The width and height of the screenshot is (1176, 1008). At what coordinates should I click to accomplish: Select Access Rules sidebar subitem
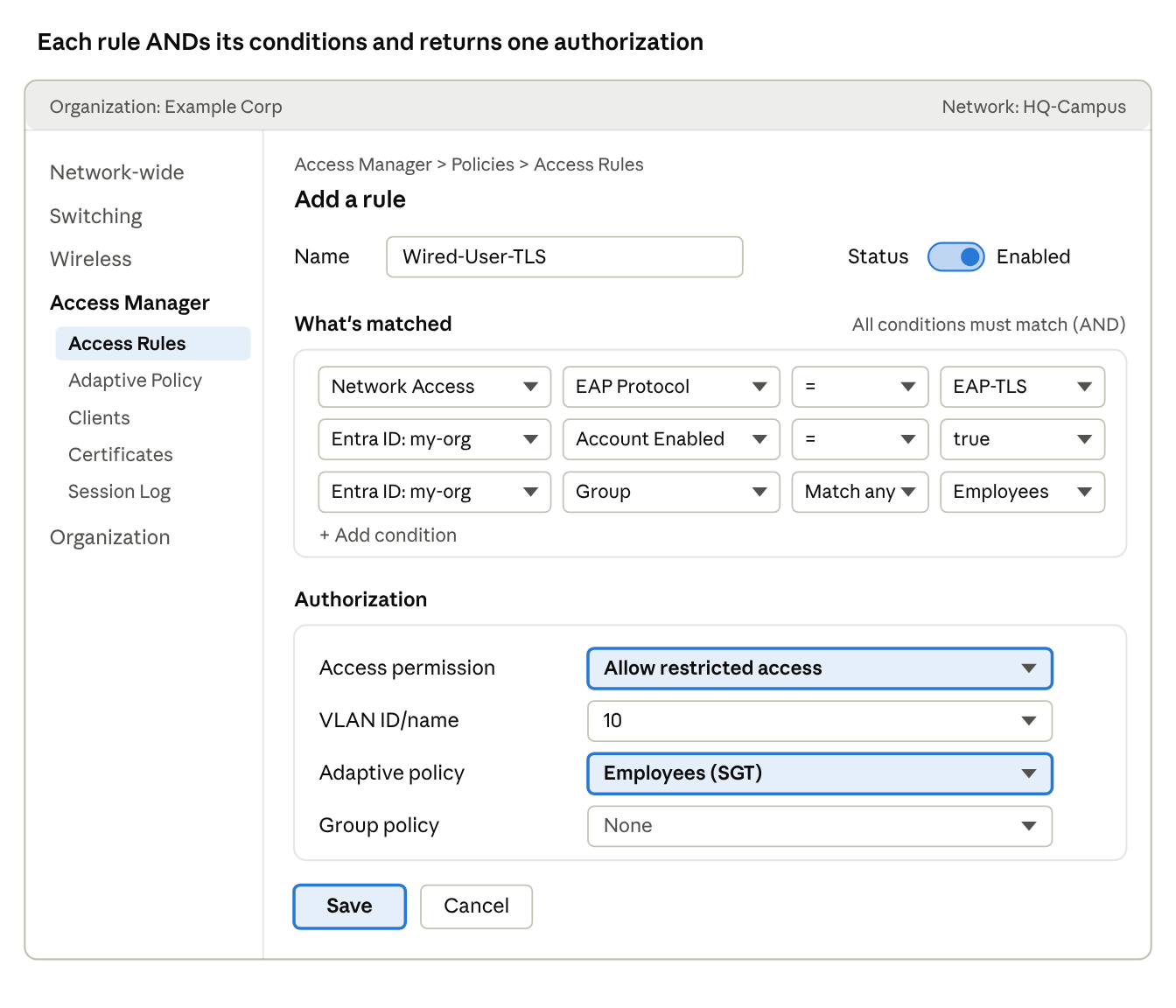click(153, 344)
